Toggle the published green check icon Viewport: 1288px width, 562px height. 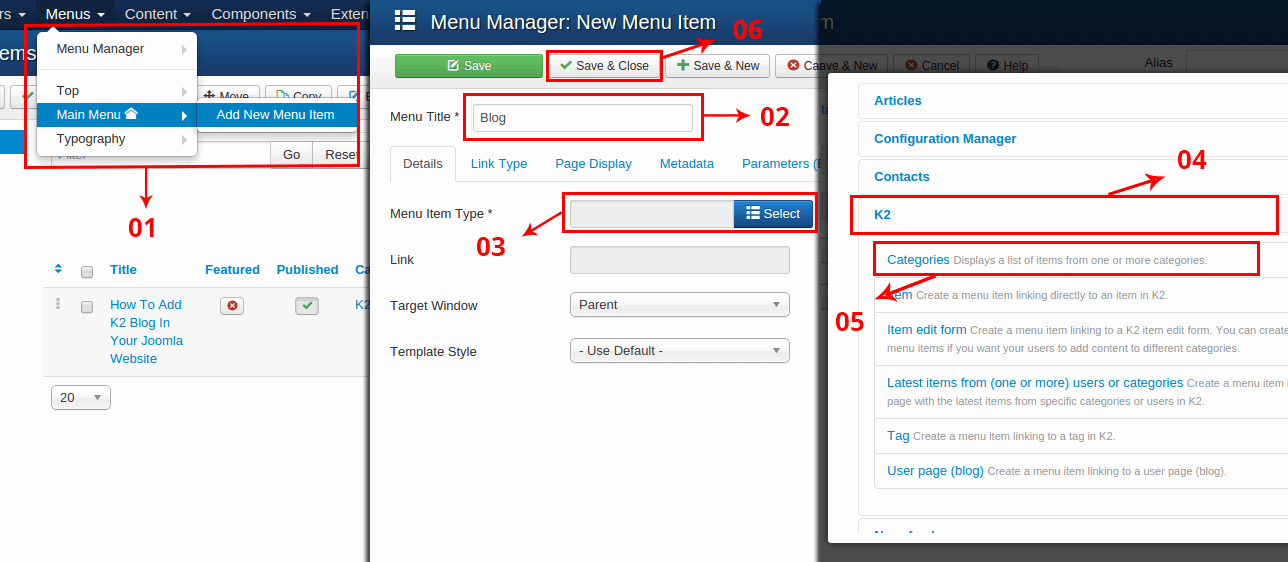[307, 306]
